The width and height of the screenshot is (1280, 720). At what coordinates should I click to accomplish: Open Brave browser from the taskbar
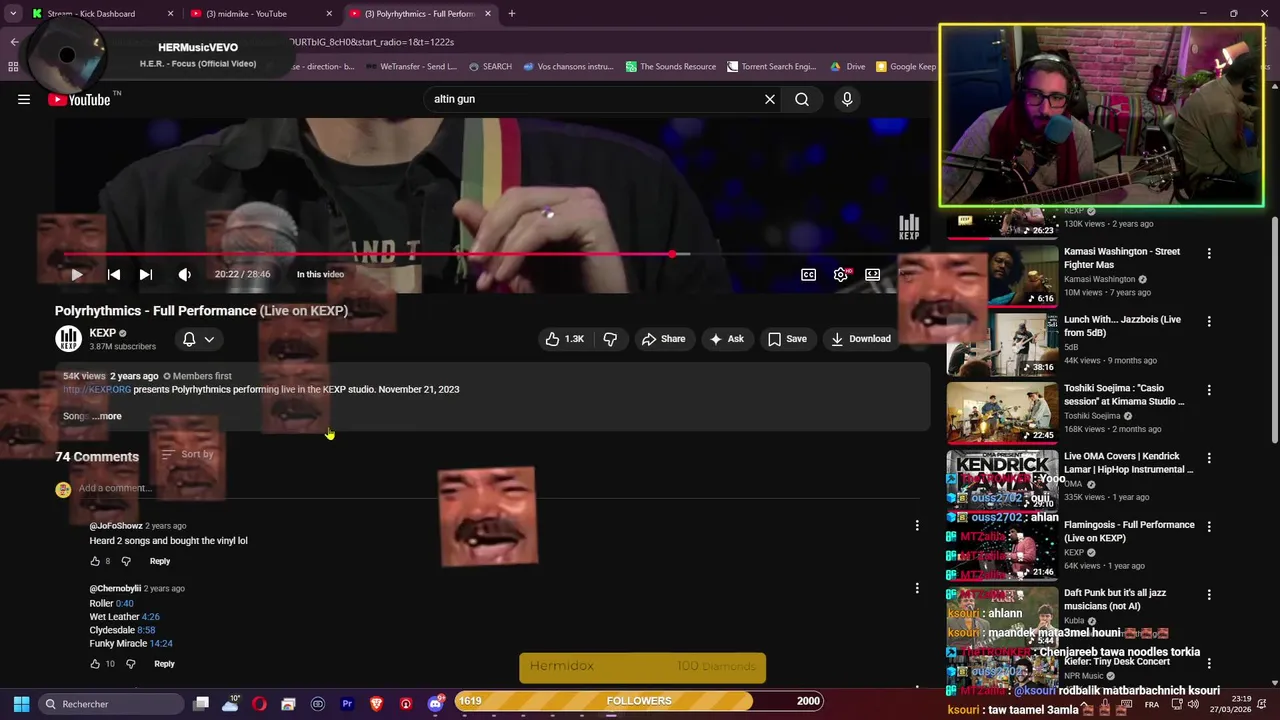coord(376,704)
